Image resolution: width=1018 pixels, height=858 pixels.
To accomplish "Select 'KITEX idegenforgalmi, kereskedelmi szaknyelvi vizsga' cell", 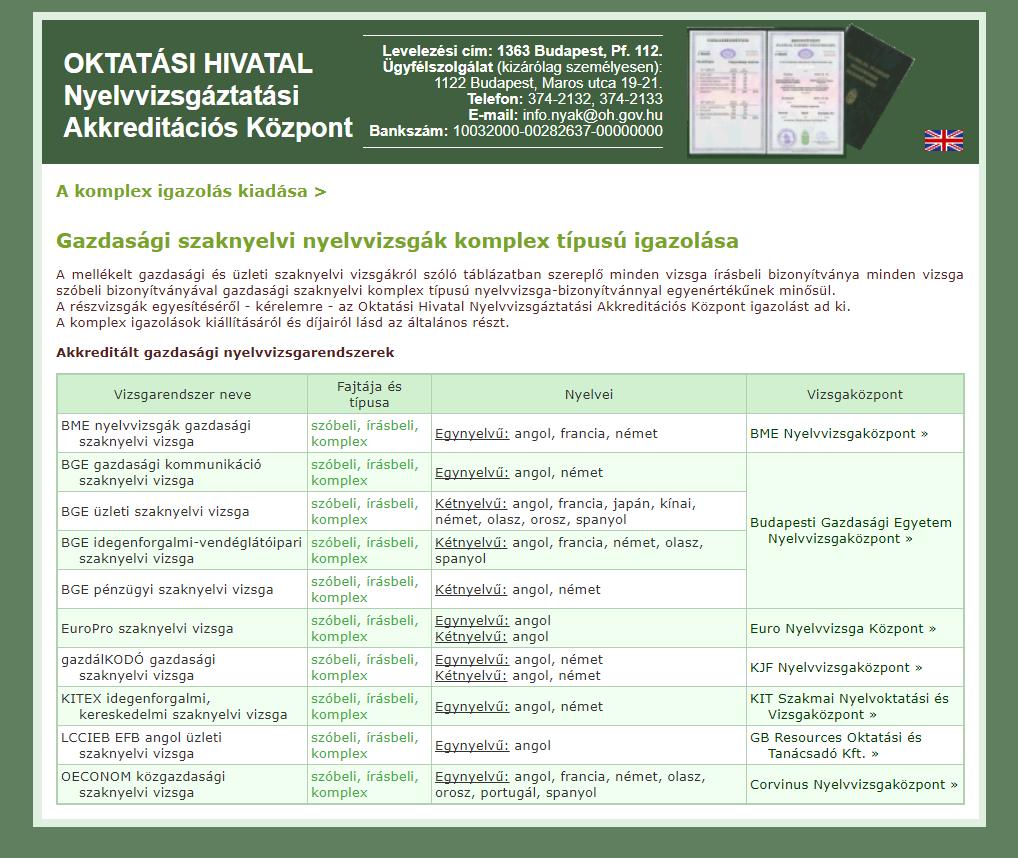I will (182, 705).
